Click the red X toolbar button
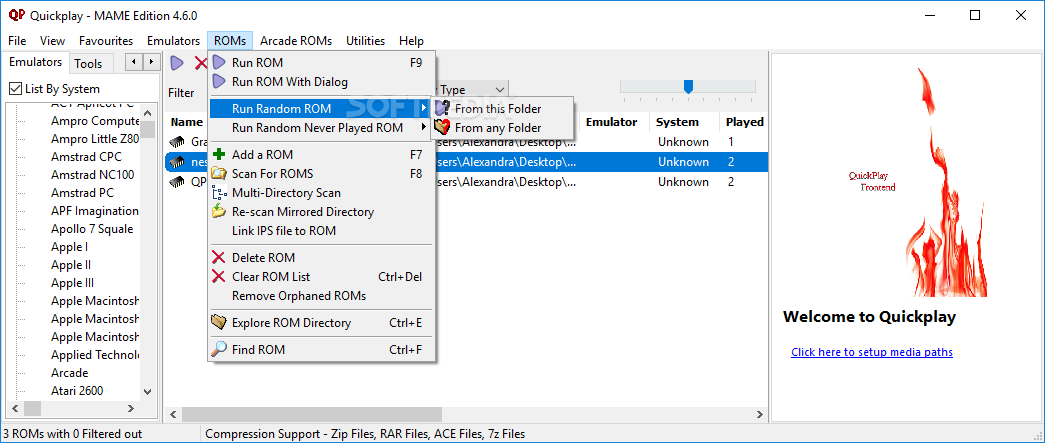The width and height of the screenshot is (1045, 443). point(200,63)
